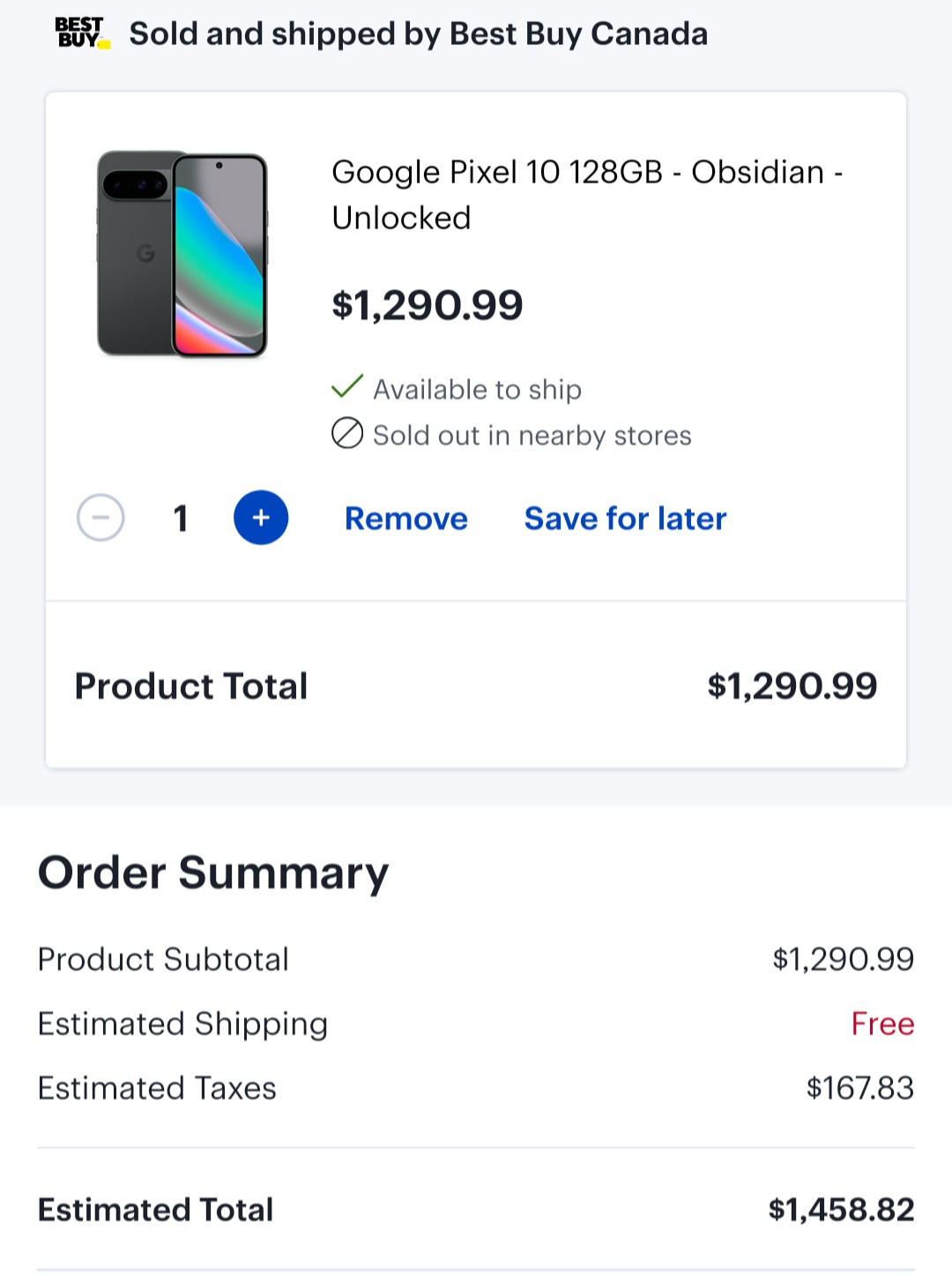Click the item price $1,290.99 under title

tap(428, 306)
